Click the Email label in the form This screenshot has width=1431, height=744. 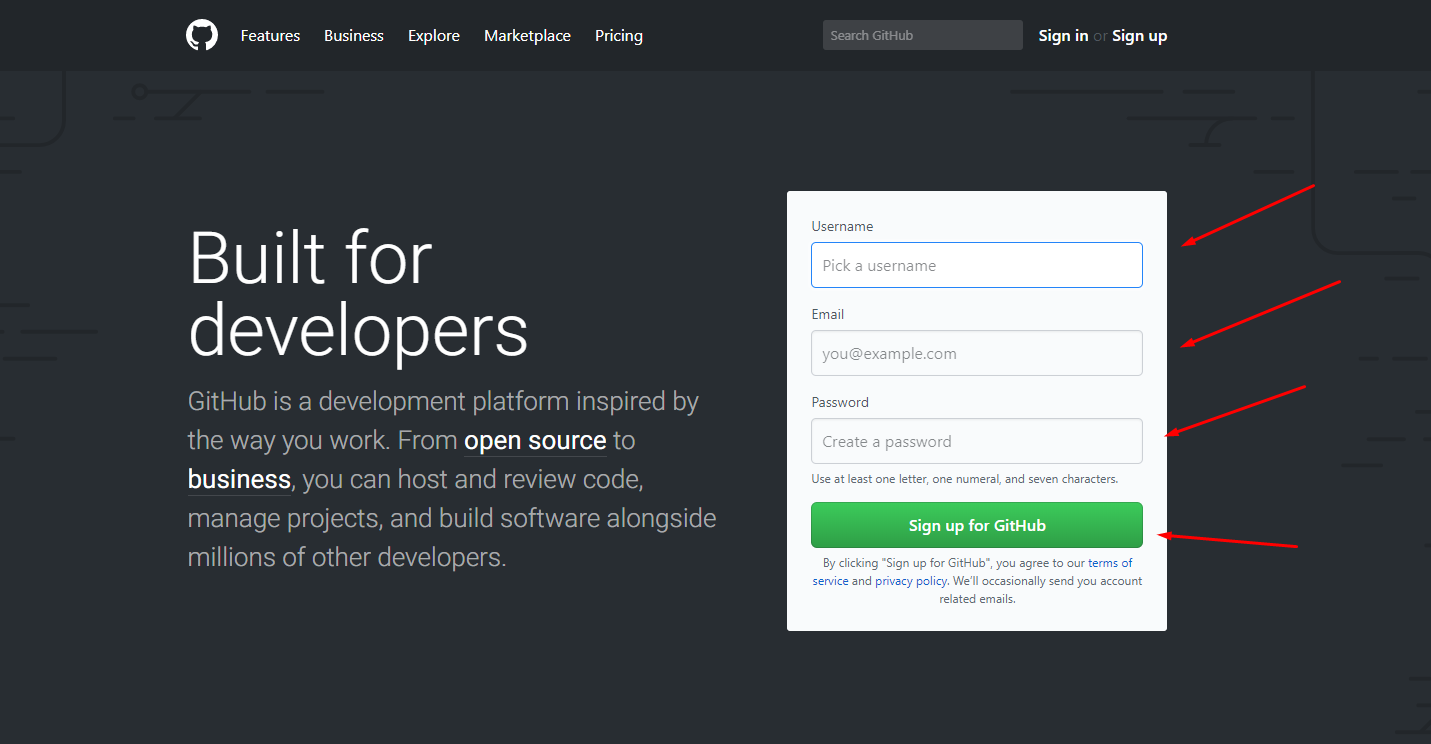(828, 315)
